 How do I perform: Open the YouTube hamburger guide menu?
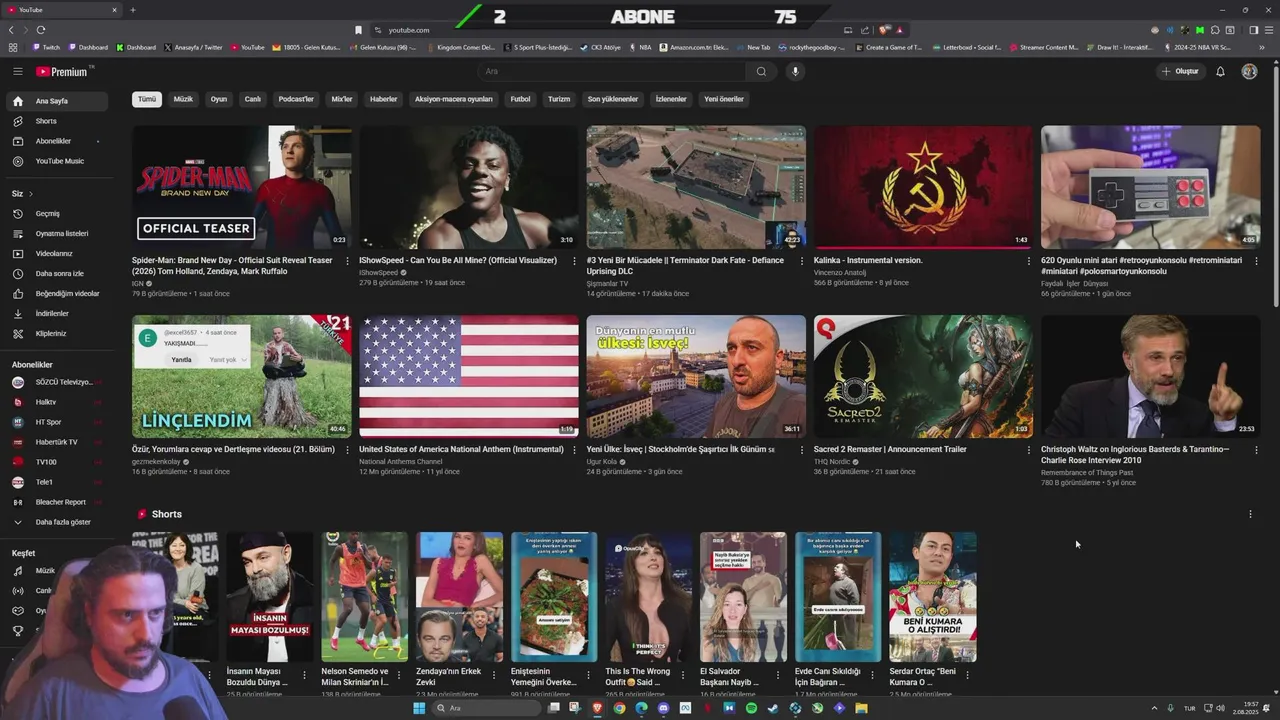click(x=18, y=71)
